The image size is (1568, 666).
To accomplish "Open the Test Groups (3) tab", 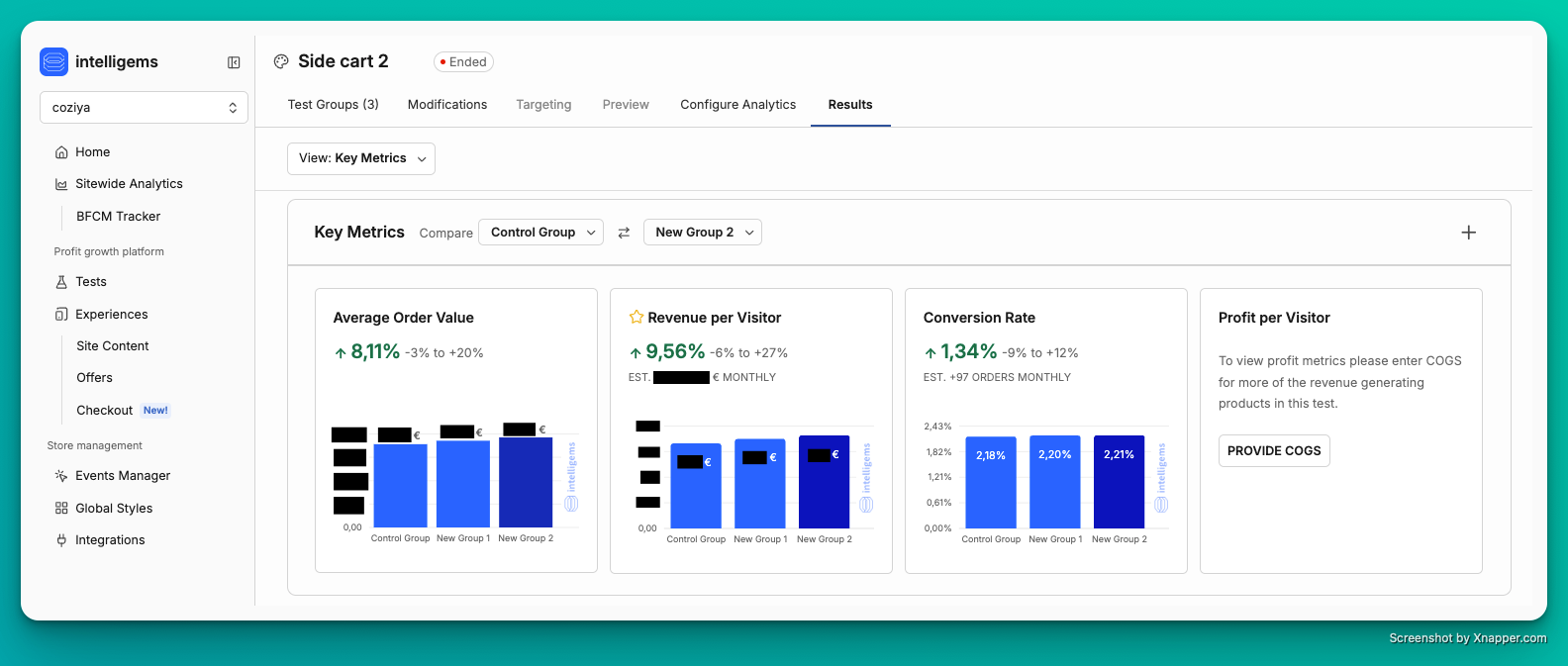I will 333,105.
